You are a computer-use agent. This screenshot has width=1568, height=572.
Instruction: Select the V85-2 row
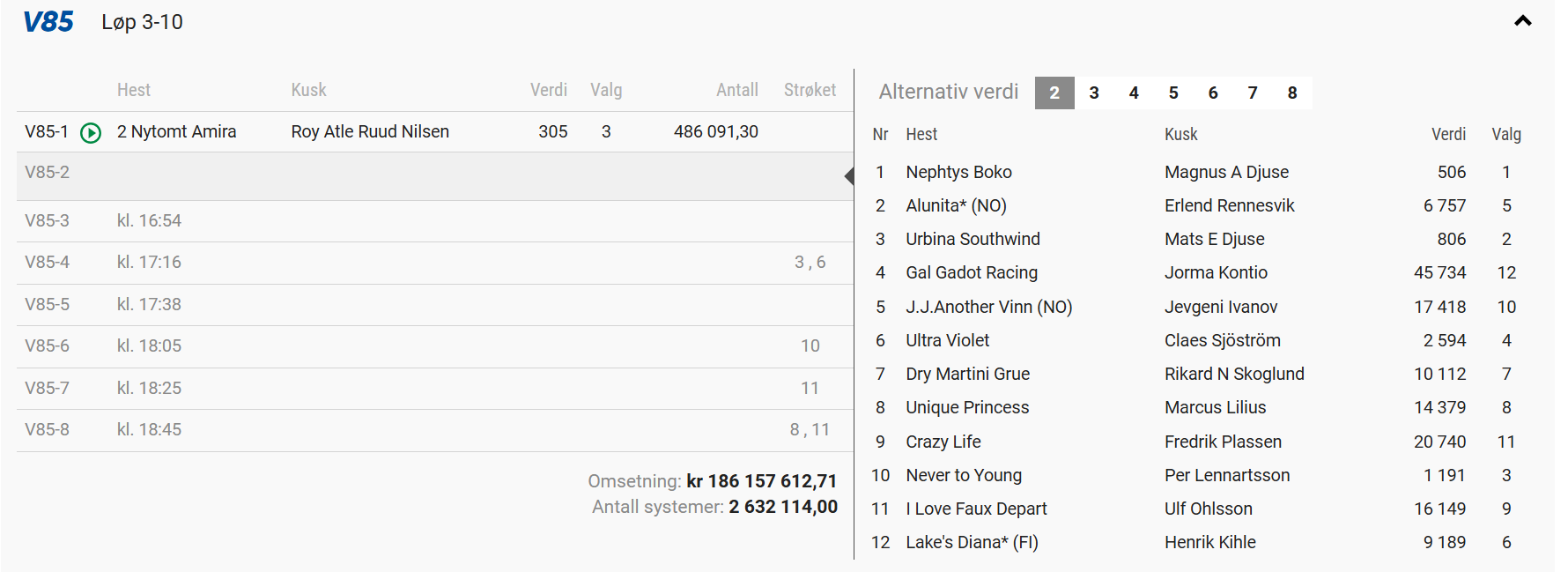point(432,174)
